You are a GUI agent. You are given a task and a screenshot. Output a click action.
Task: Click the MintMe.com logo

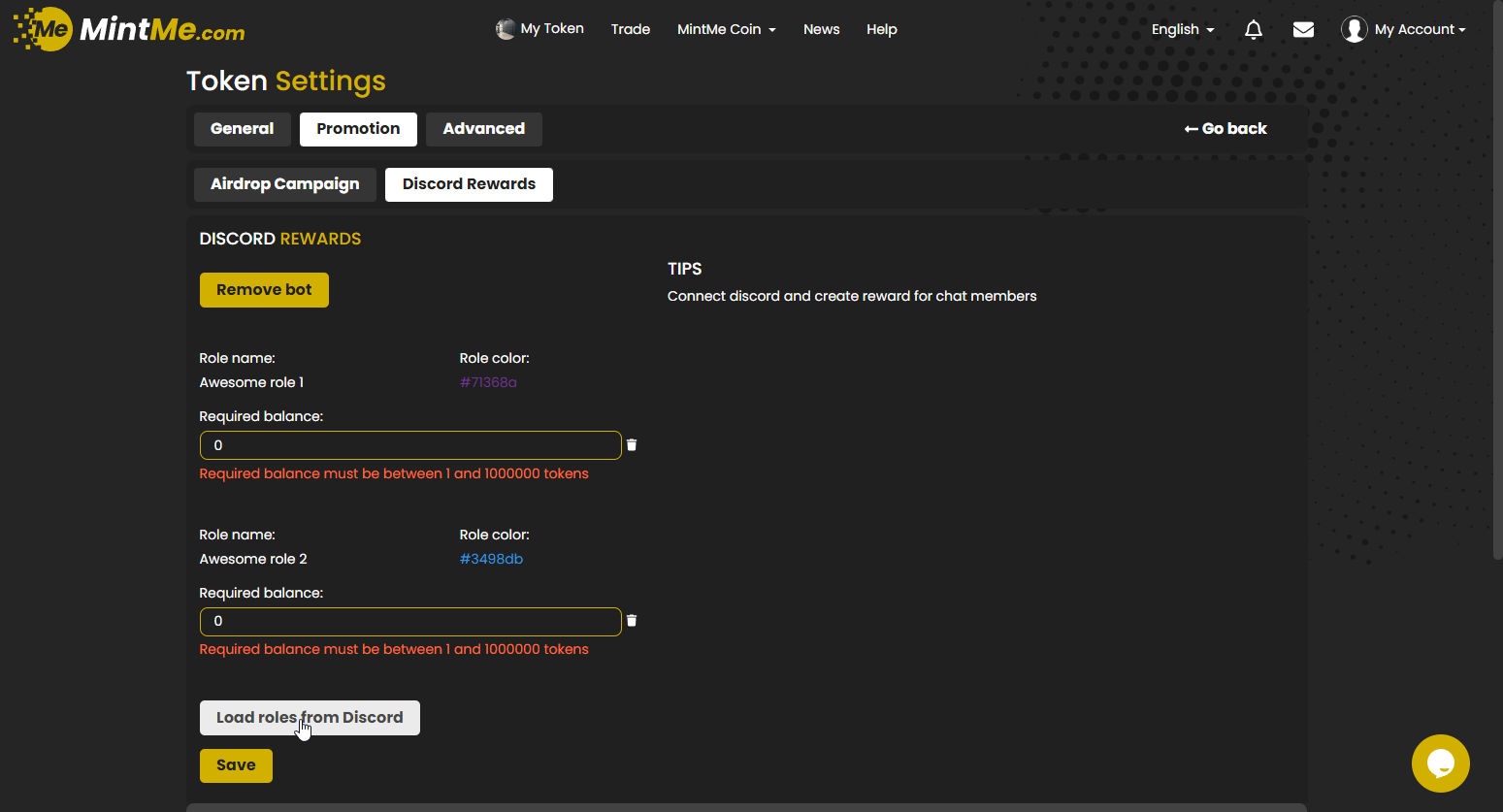click(129, 29)
